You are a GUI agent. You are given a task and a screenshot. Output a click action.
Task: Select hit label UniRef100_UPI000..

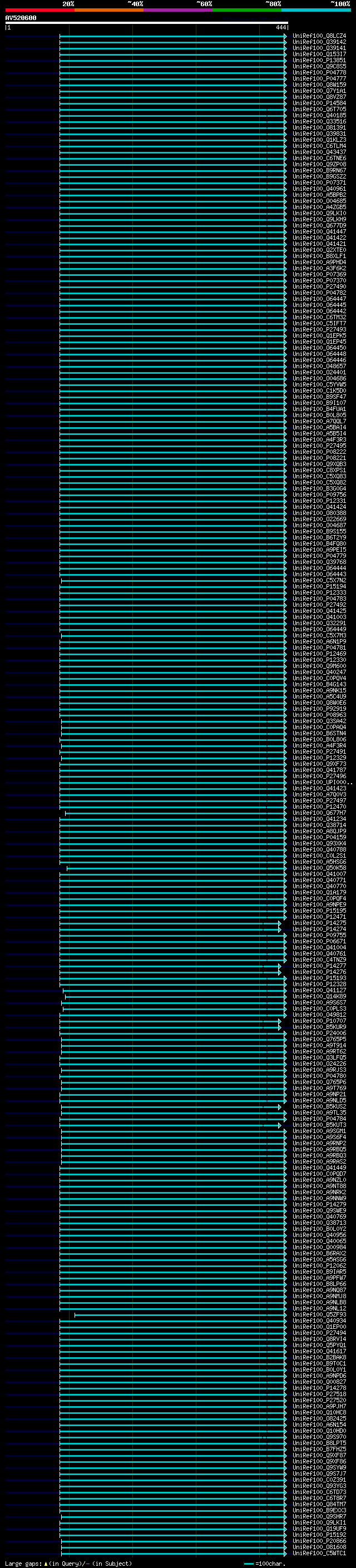click(x=322, y=782)
